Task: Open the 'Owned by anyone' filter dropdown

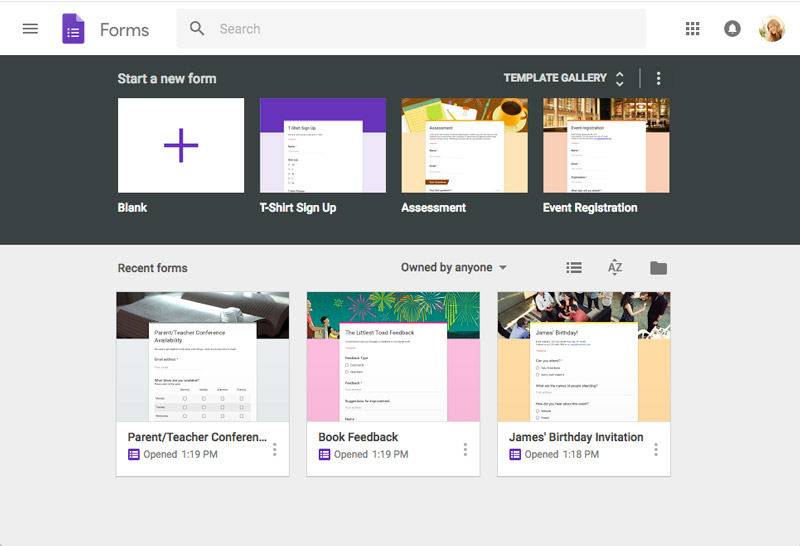Action: click(454, 267)
